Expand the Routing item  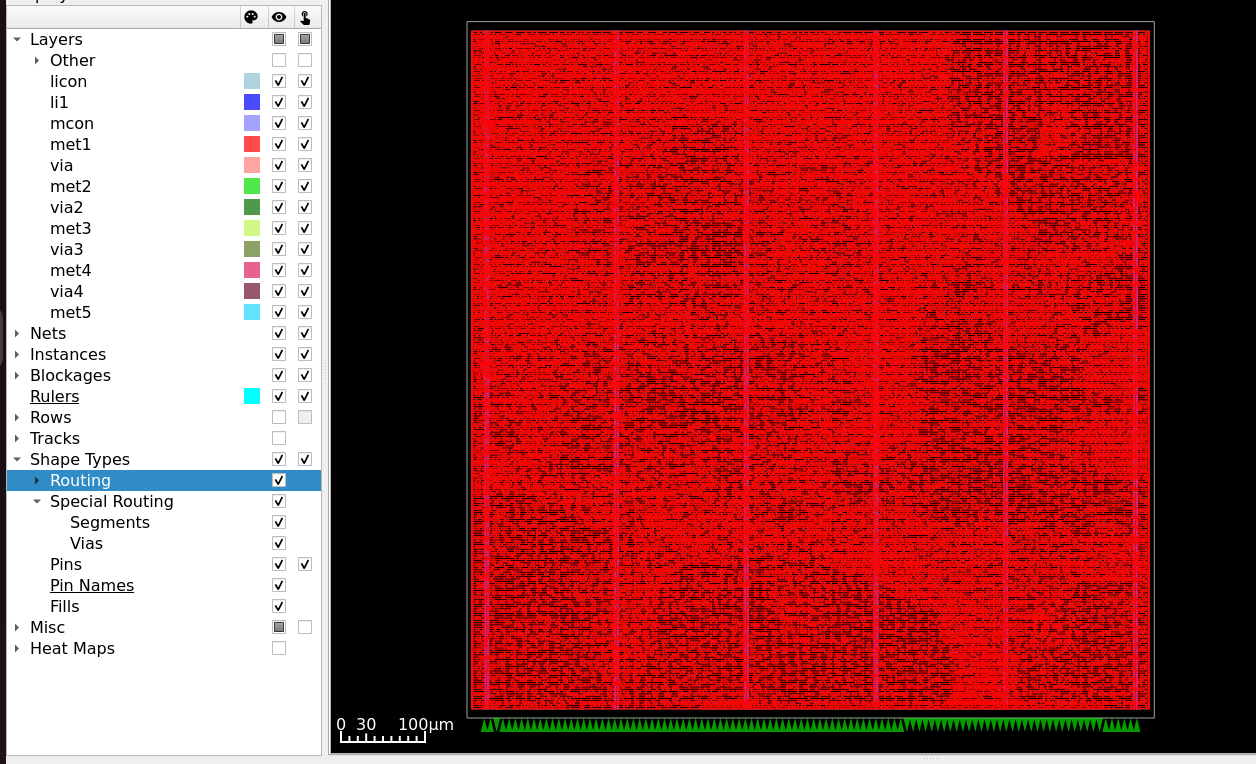coord(37,480)
